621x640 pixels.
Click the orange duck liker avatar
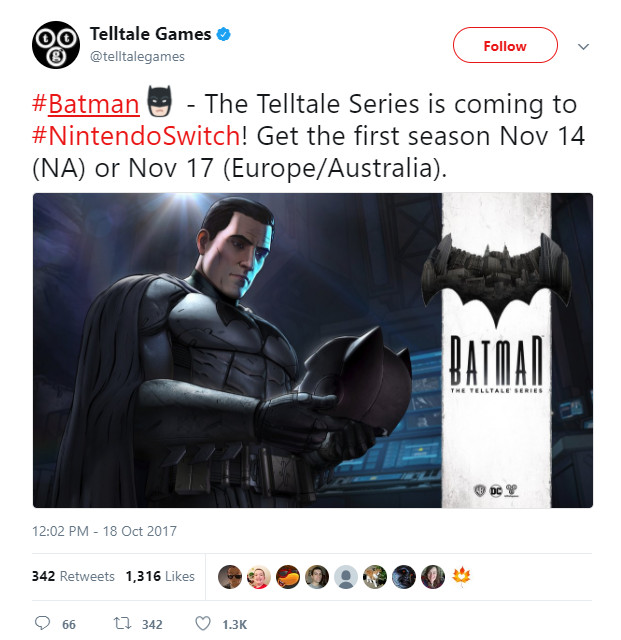click(288, 577)
